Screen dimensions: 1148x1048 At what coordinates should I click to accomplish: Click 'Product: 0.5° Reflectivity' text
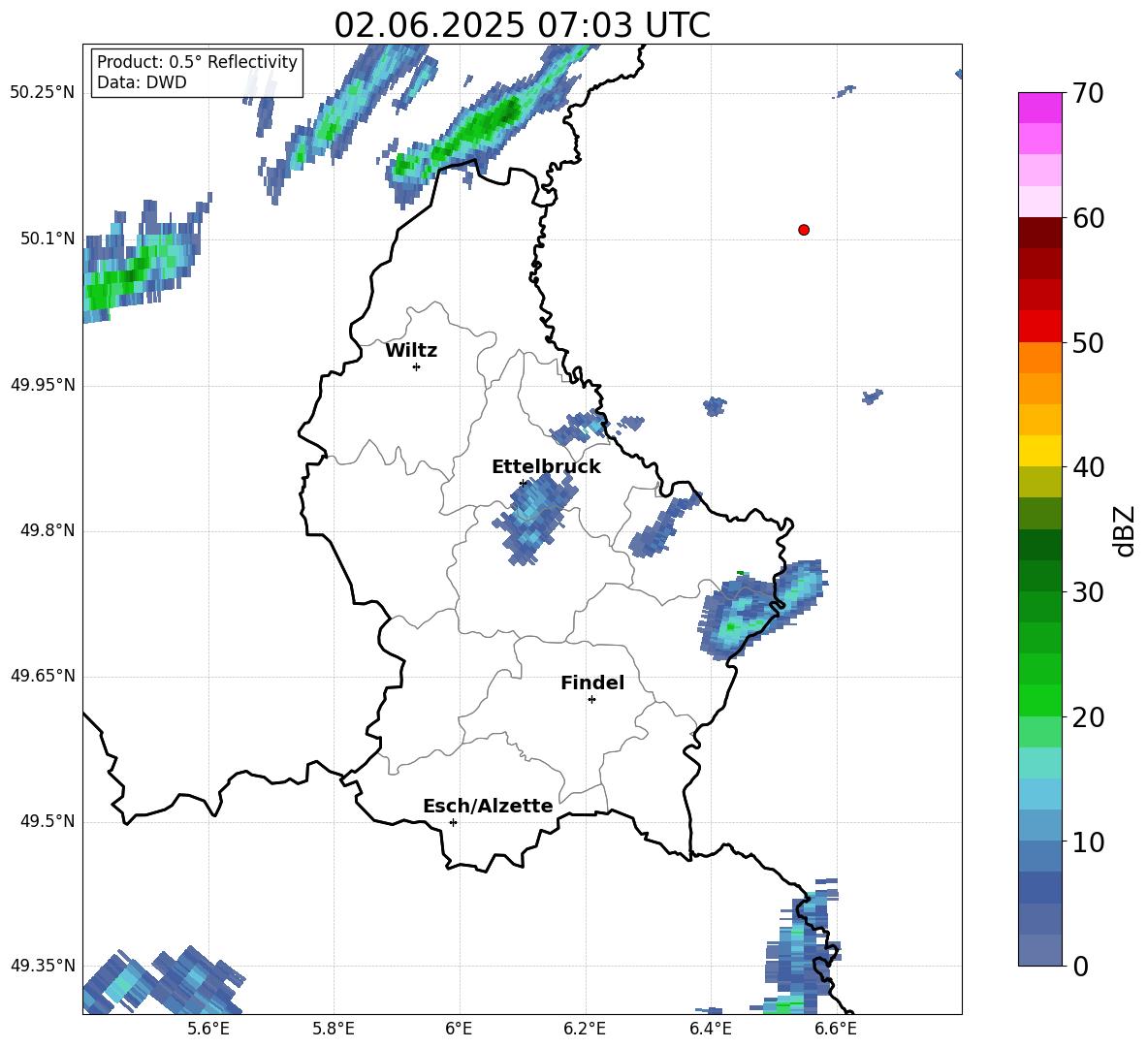(197, 61)
